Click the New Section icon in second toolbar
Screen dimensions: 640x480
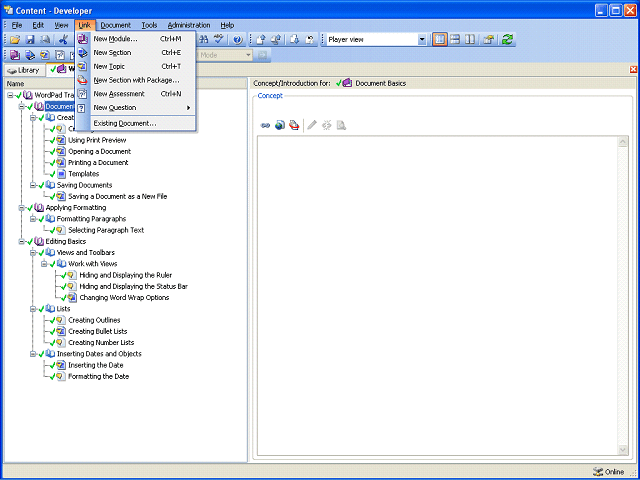pos(30,55)
